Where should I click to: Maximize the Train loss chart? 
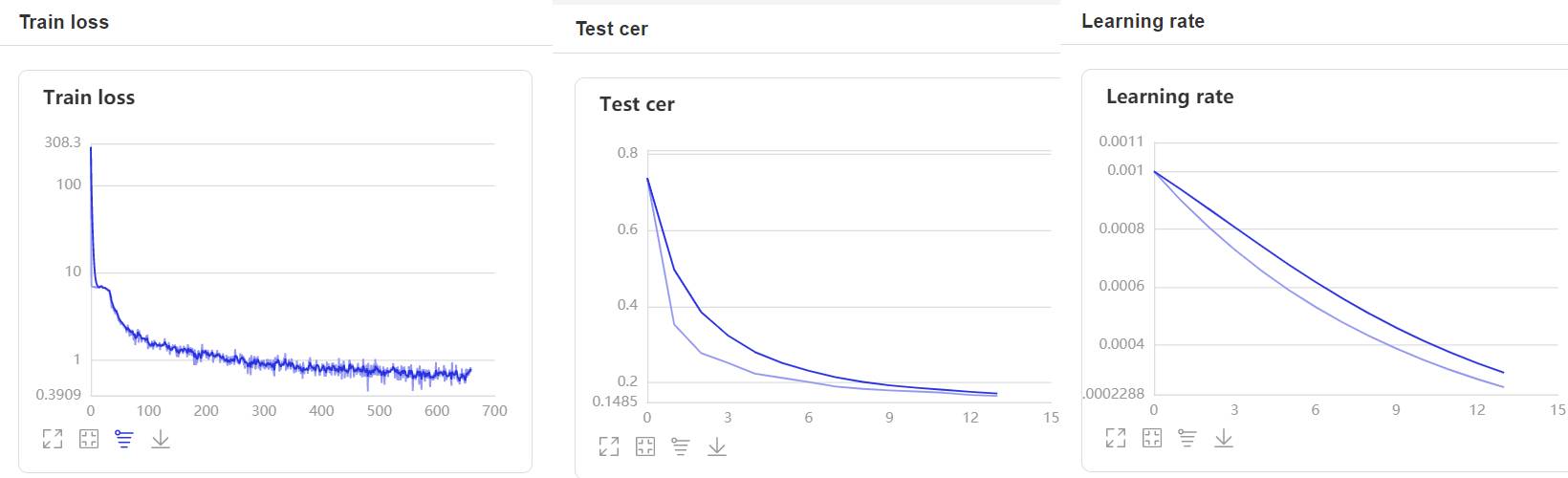53,439
